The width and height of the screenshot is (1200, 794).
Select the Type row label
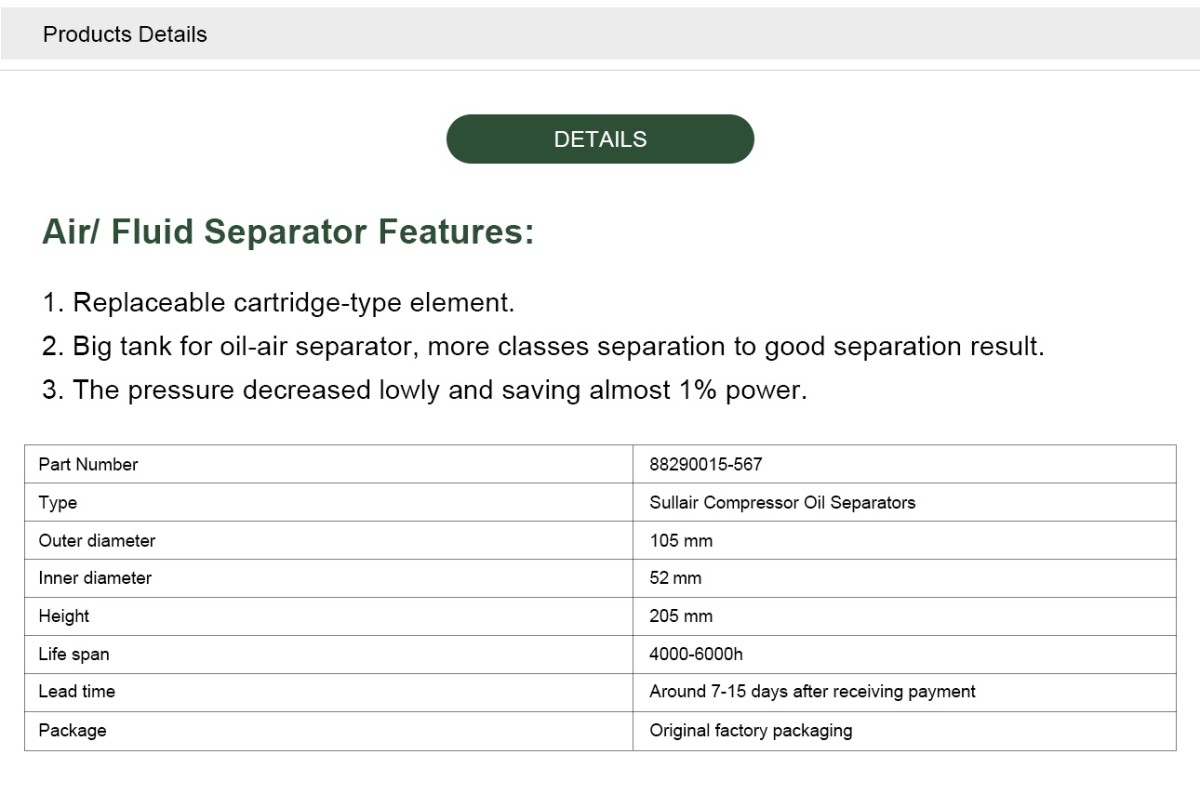(58, 502)
